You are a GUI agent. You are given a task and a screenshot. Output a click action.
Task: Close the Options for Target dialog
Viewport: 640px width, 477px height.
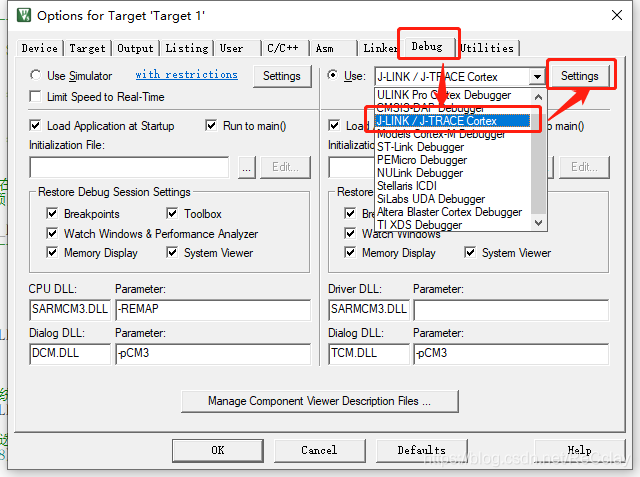point(617,15)
